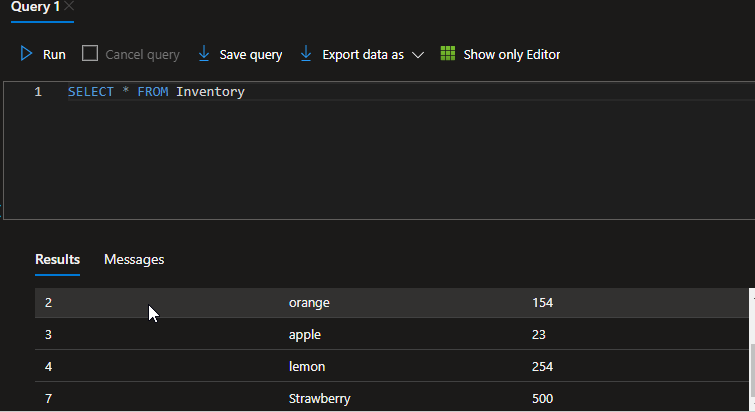The width and height of the screenshot is (755, 412).
Task: Click the green grid Show only Editor icon
Action: pos(448,53)
